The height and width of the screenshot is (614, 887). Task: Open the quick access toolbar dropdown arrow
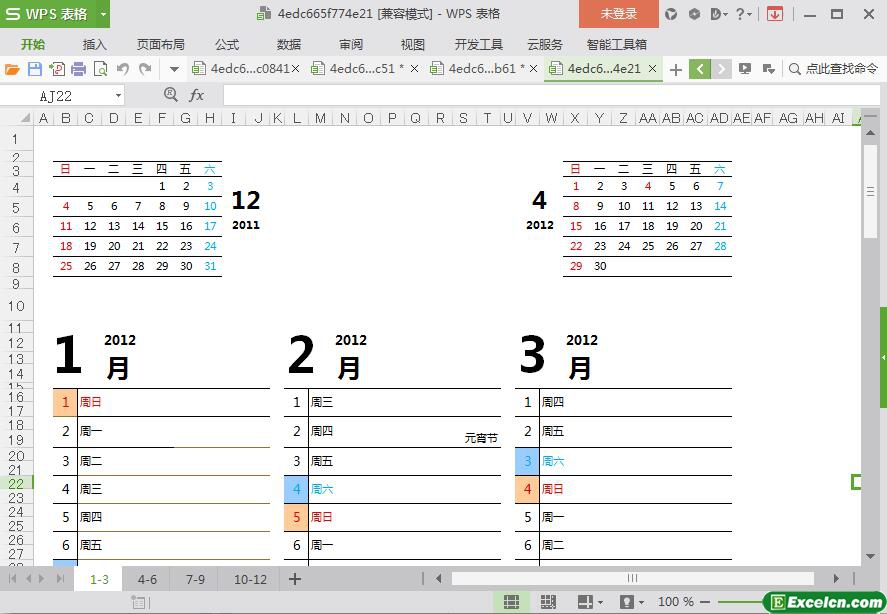tap(174, 69)
